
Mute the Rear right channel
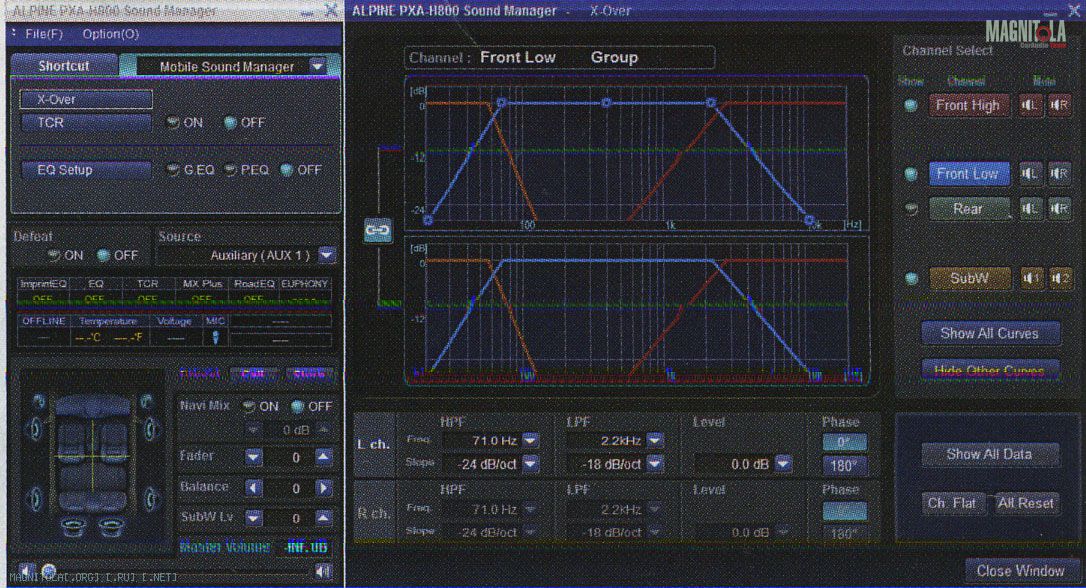point(1060,208)
